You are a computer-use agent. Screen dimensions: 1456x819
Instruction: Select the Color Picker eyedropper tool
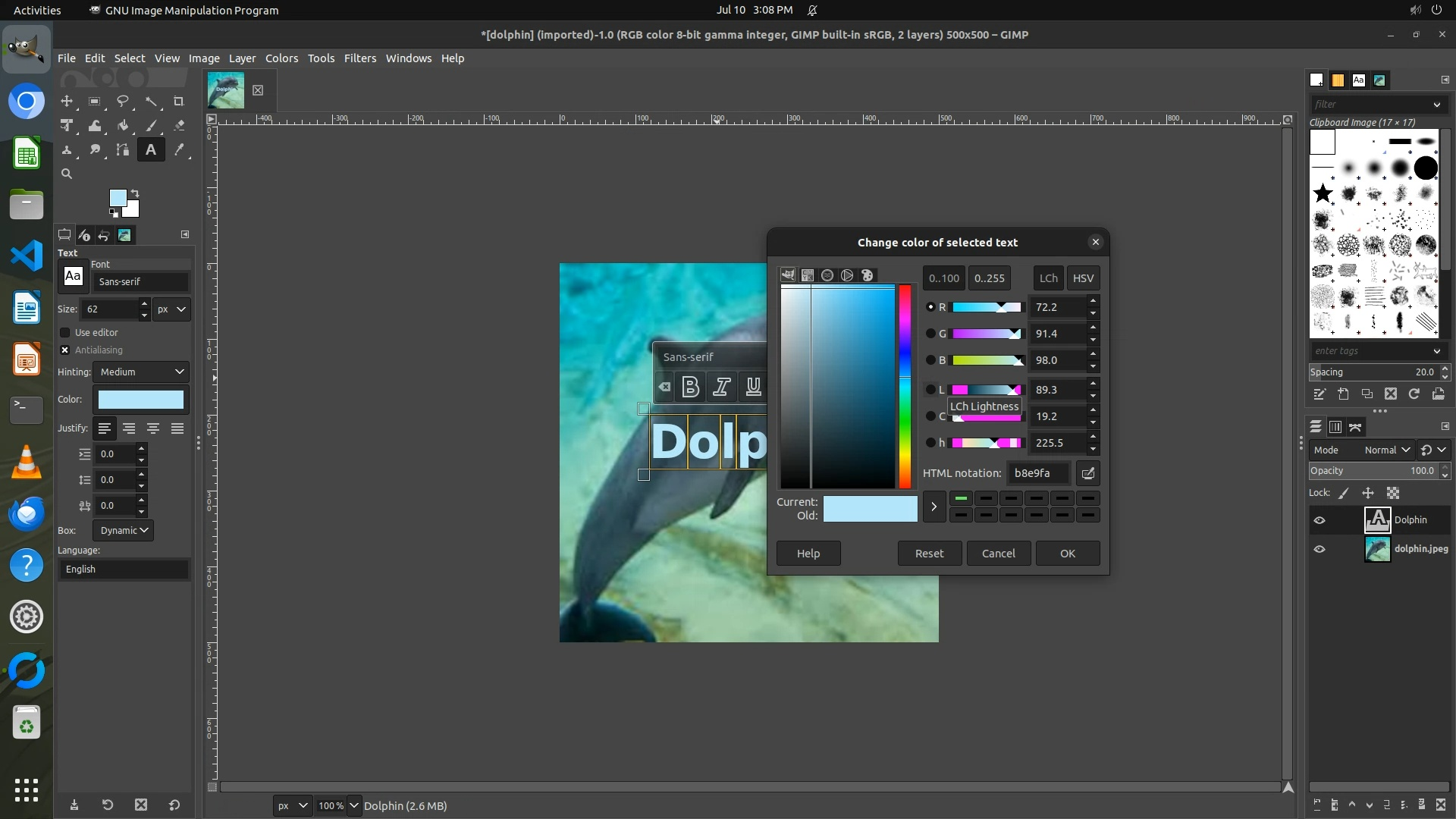tap(179, 150)
